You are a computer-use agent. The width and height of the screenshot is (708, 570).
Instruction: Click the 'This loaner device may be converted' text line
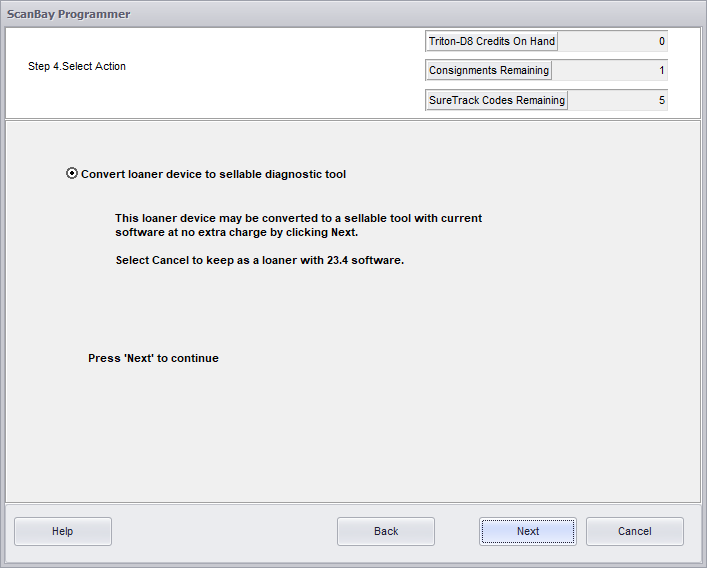pos(298,218)
